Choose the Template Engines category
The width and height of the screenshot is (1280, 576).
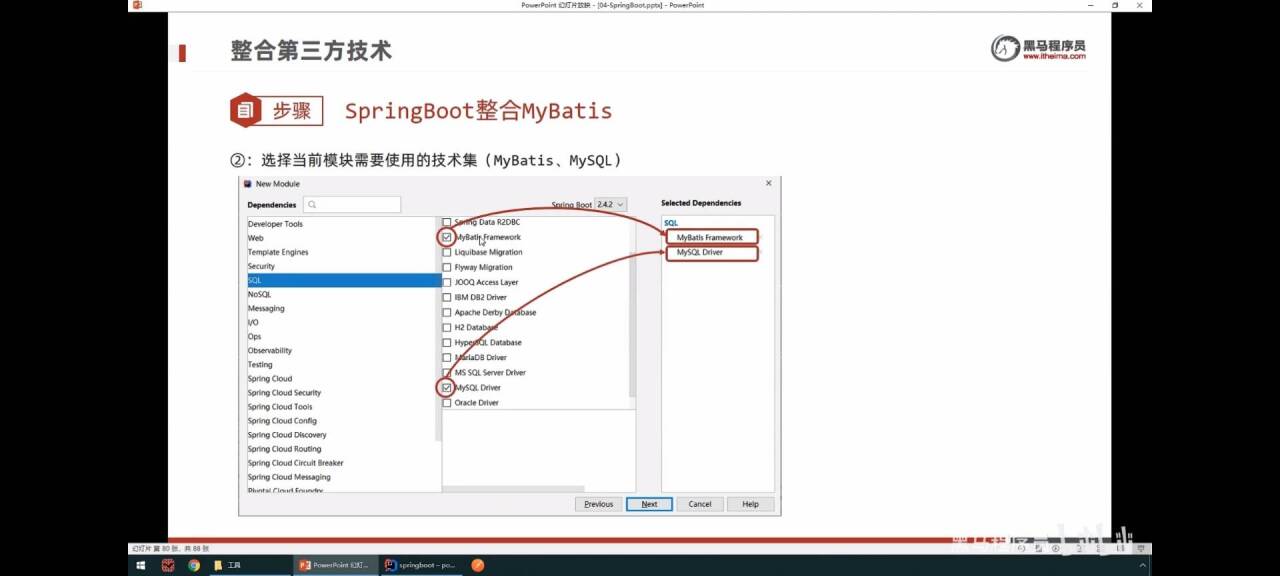tap(278, 252)
